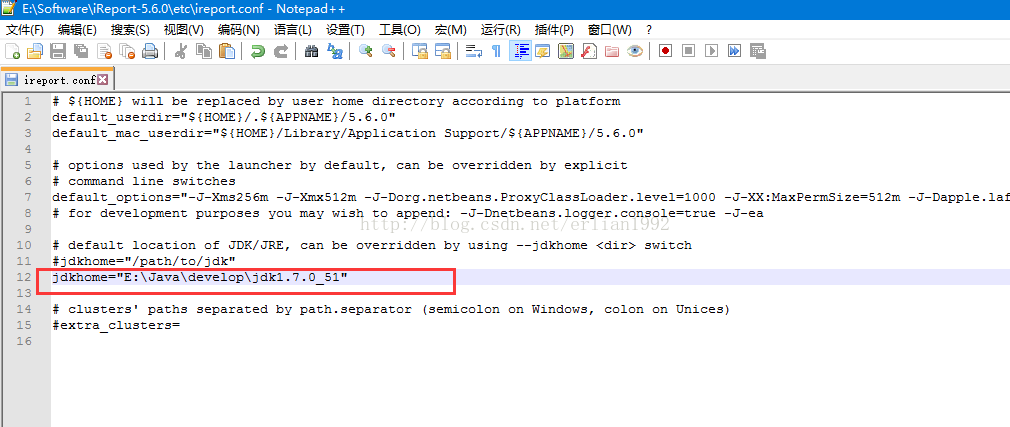
Task: Open the 编辑(E) menu
Action: tap(77, 30)
